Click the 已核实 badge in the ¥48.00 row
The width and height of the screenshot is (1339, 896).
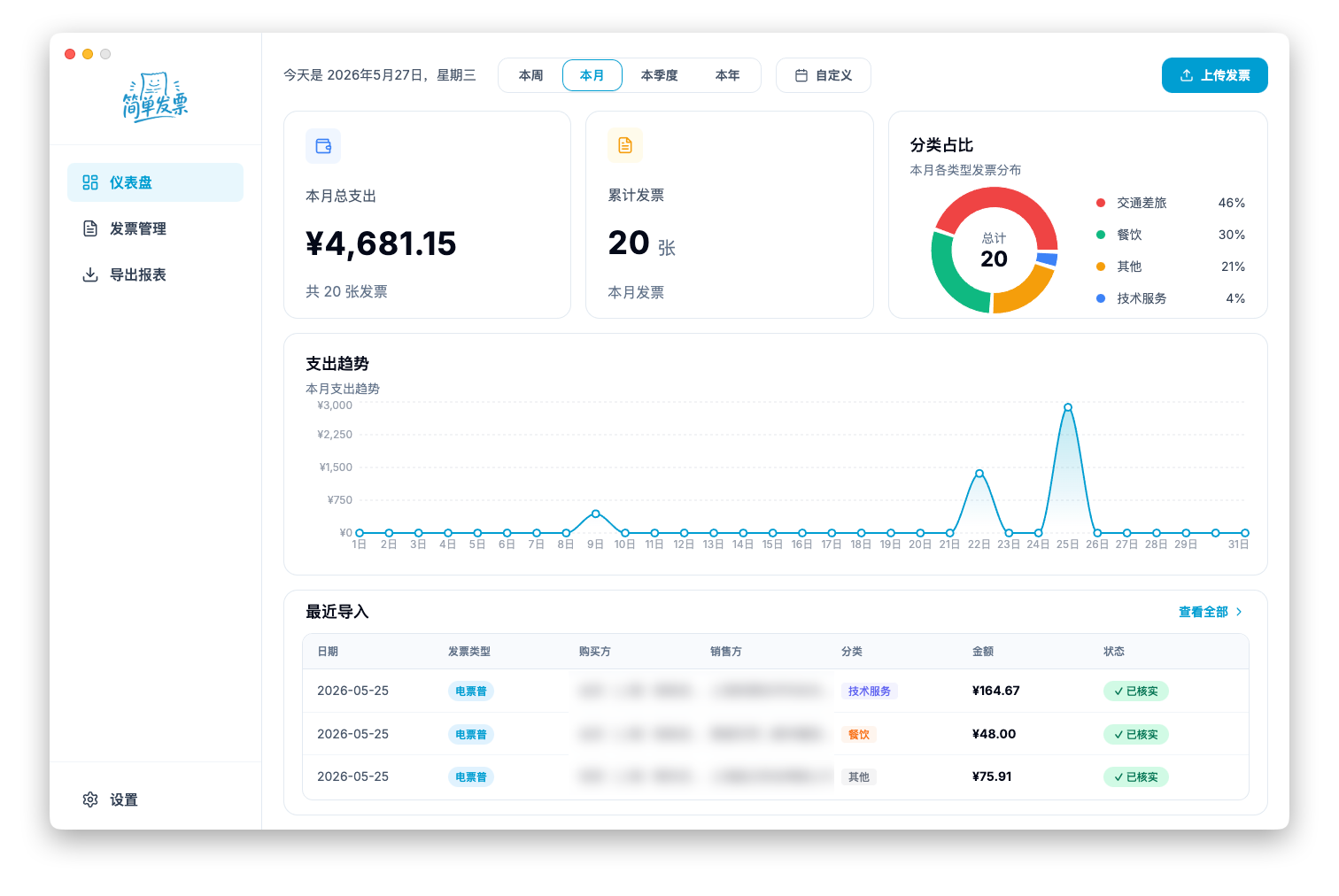(1136, 735)
